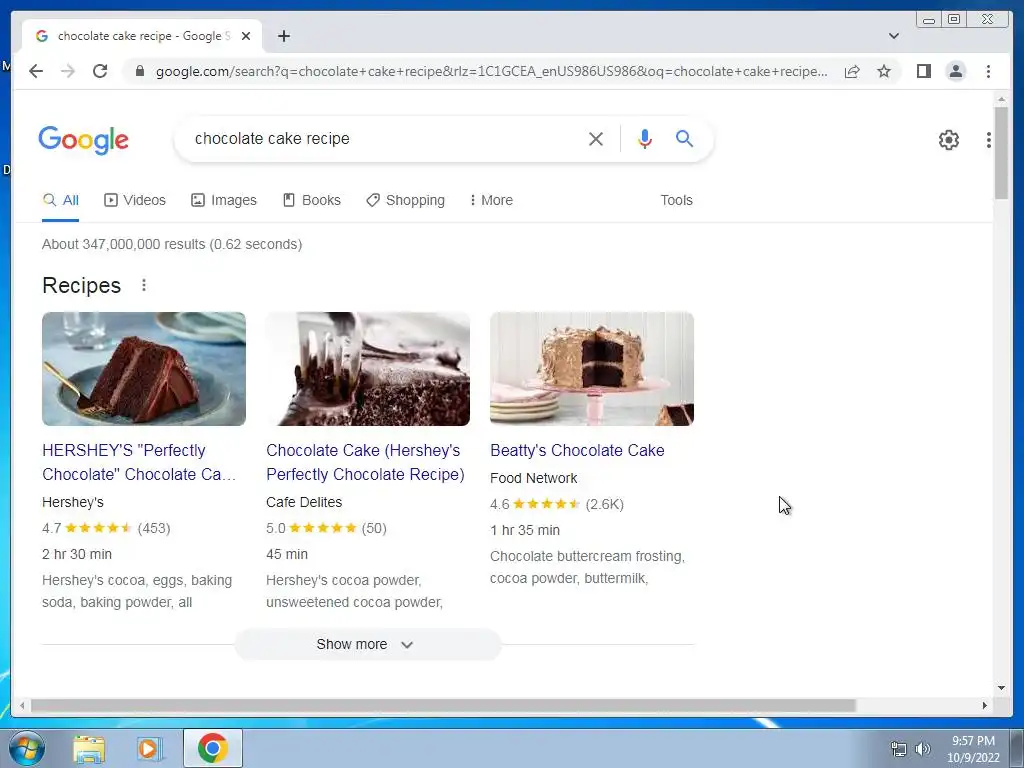Viewport: 1024px width, 768px height.
Task: Start voice search with microphone
Action: point(645,138)
